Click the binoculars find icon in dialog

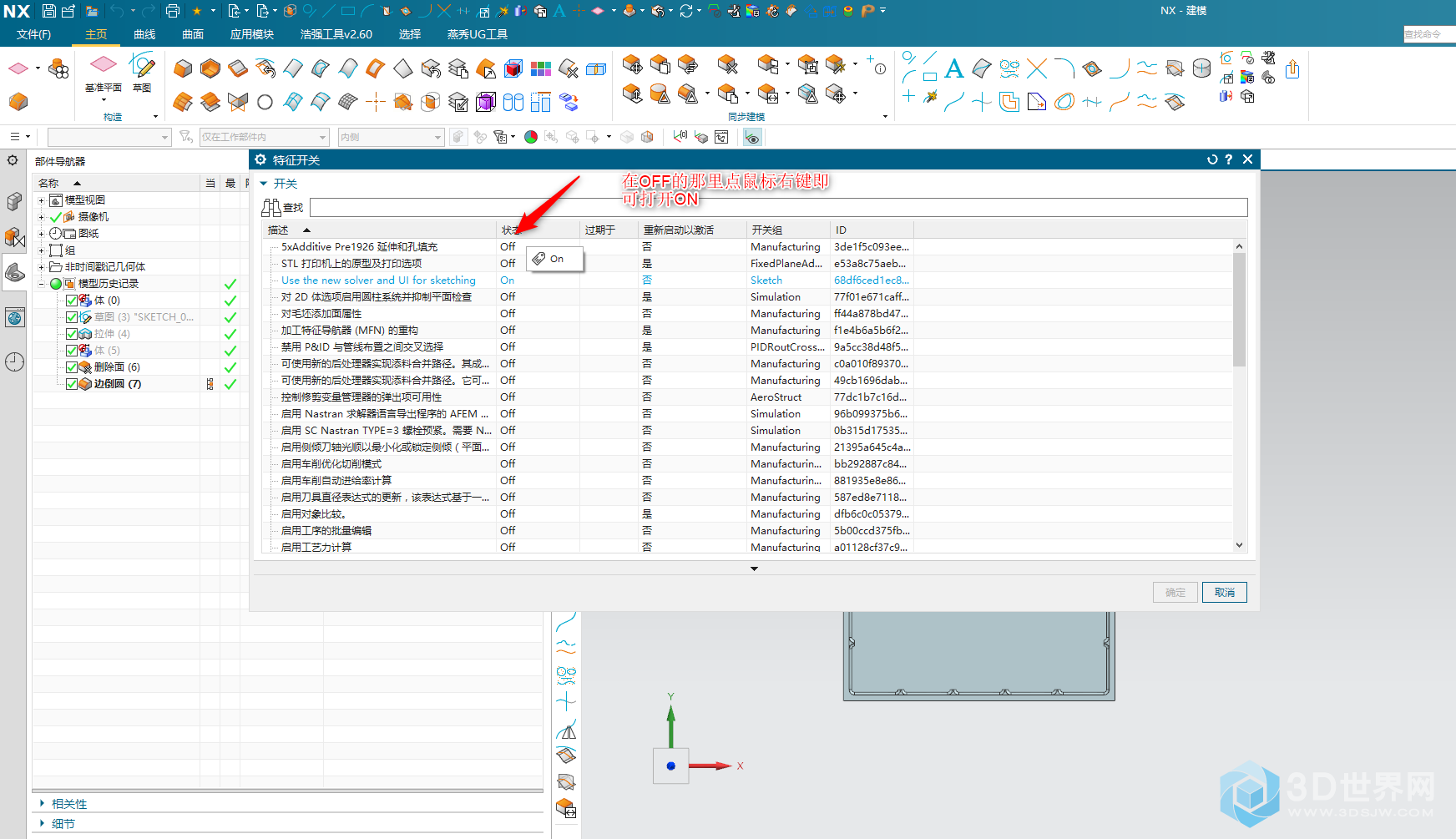point(271,208)
